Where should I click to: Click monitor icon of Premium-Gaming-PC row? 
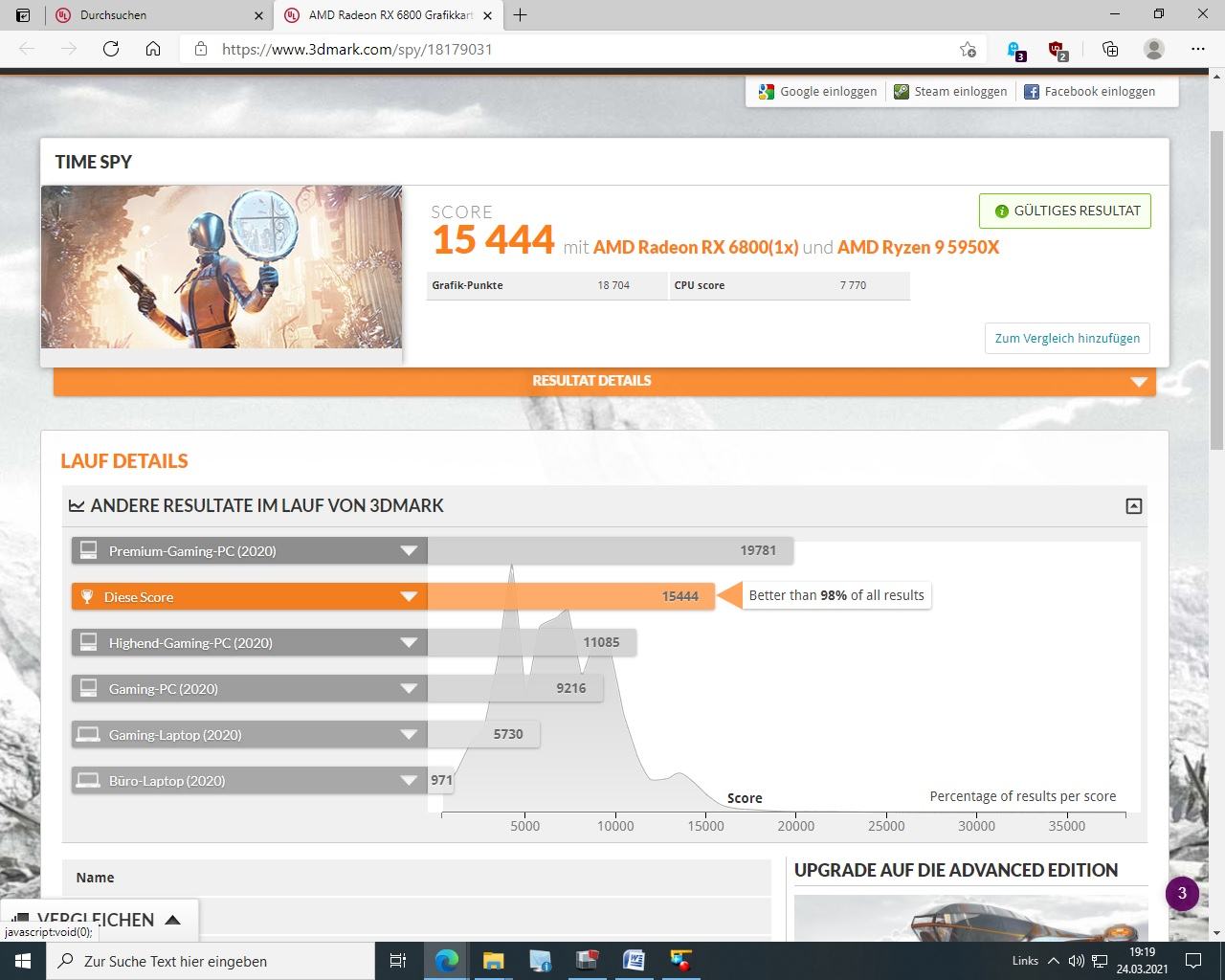tap(88, 550)
